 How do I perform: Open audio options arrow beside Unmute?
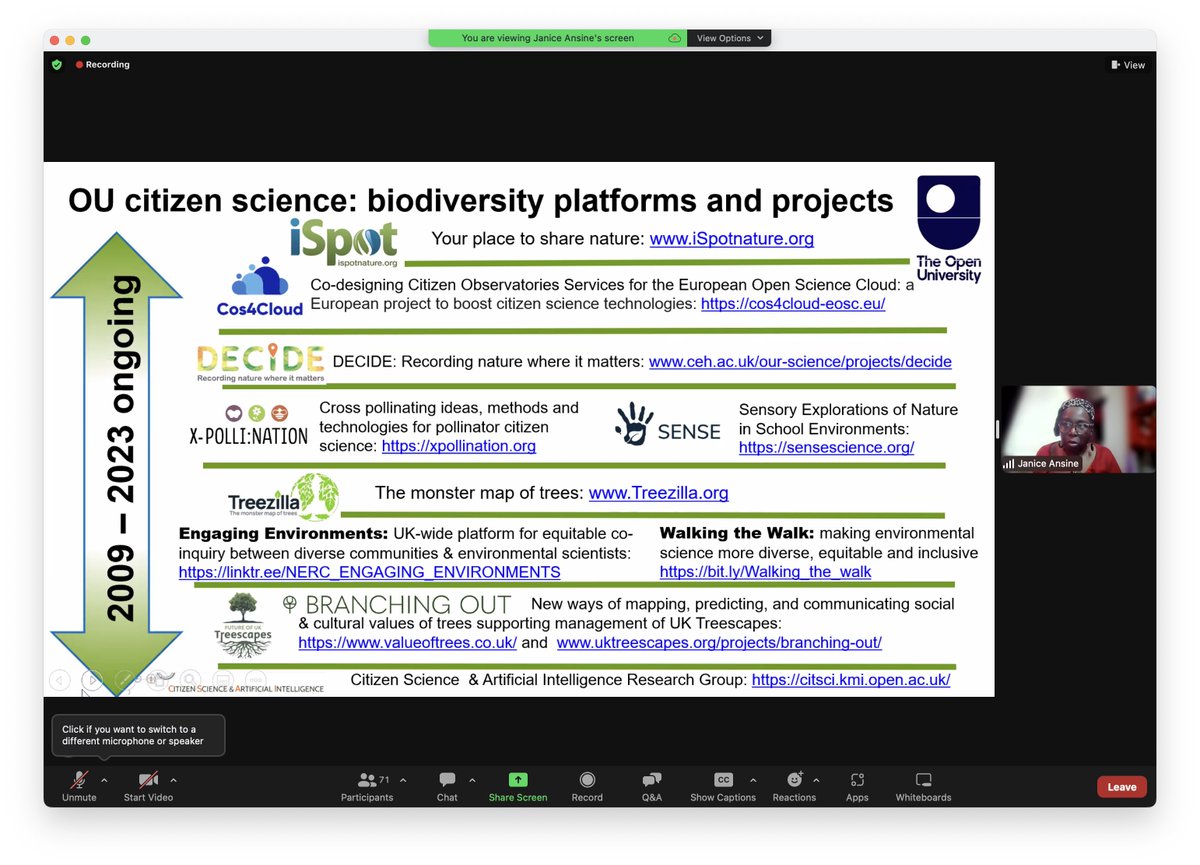pyautogui.click(x=103, y=779)
